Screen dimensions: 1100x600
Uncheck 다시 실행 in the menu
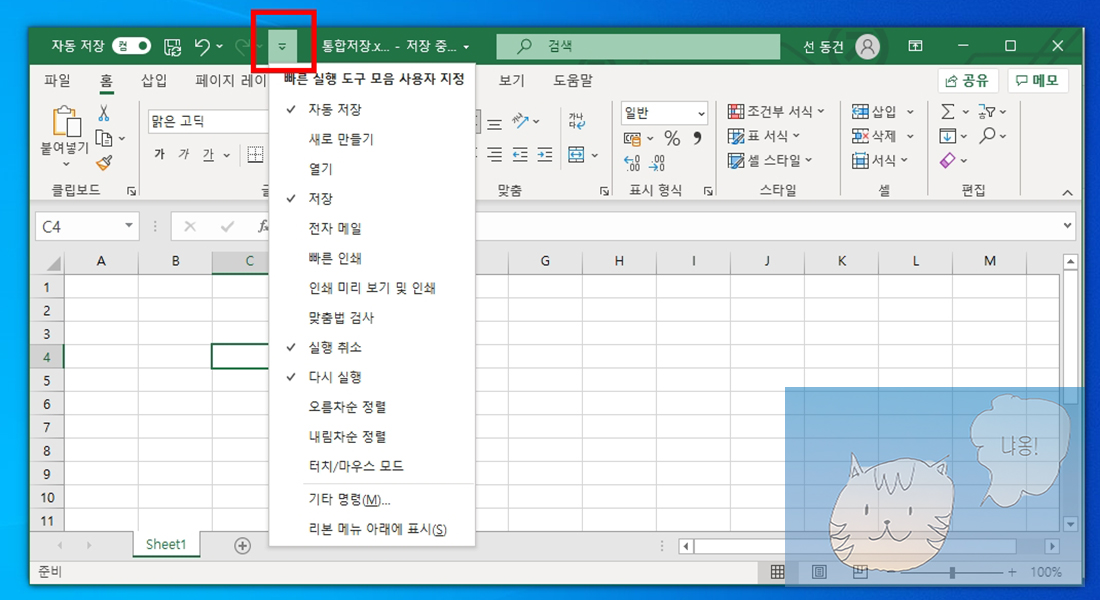[x=372, y=377]
